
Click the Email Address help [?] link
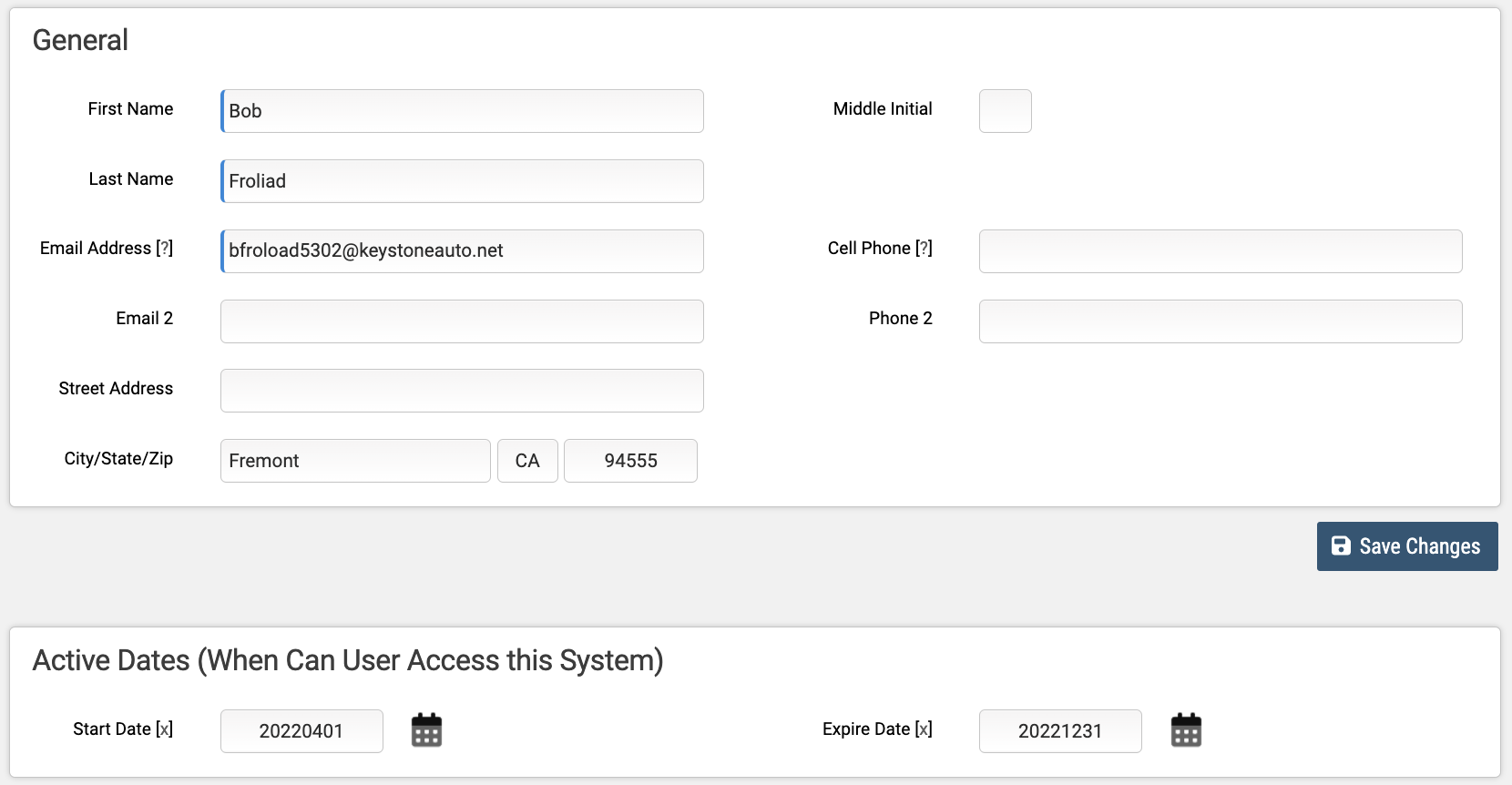coord(164,248)
